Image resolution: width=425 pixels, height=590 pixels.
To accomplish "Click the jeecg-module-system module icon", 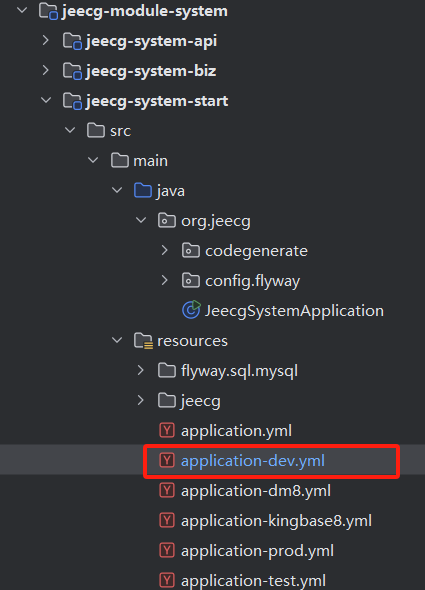I will (x=49, y=11).
